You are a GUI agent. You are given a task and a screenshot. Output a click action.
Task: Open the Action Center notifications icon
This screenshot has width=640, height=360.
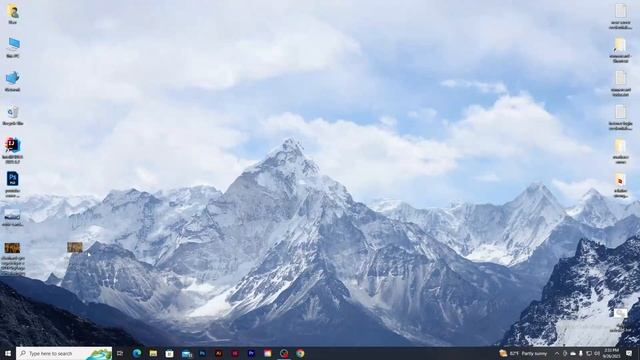point(629,353)
